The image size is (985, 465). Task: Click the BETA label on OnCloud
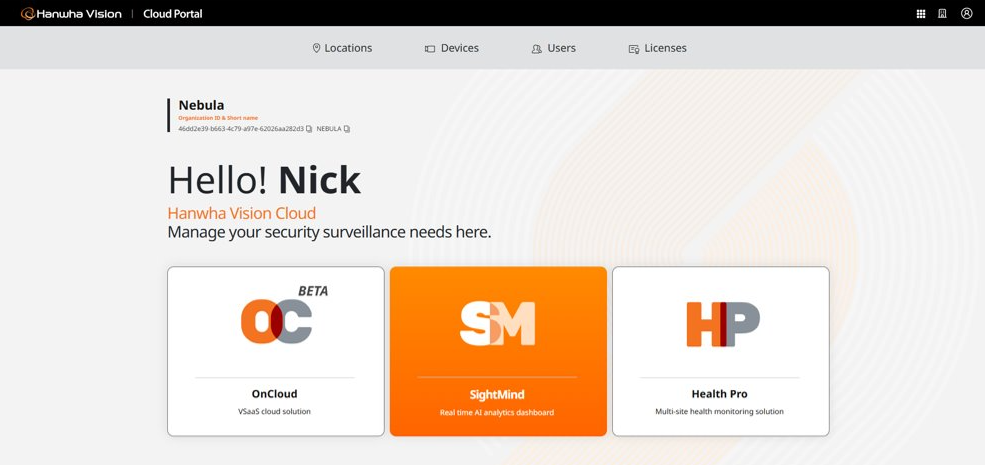pyautogui.click(x=313, y=291)
